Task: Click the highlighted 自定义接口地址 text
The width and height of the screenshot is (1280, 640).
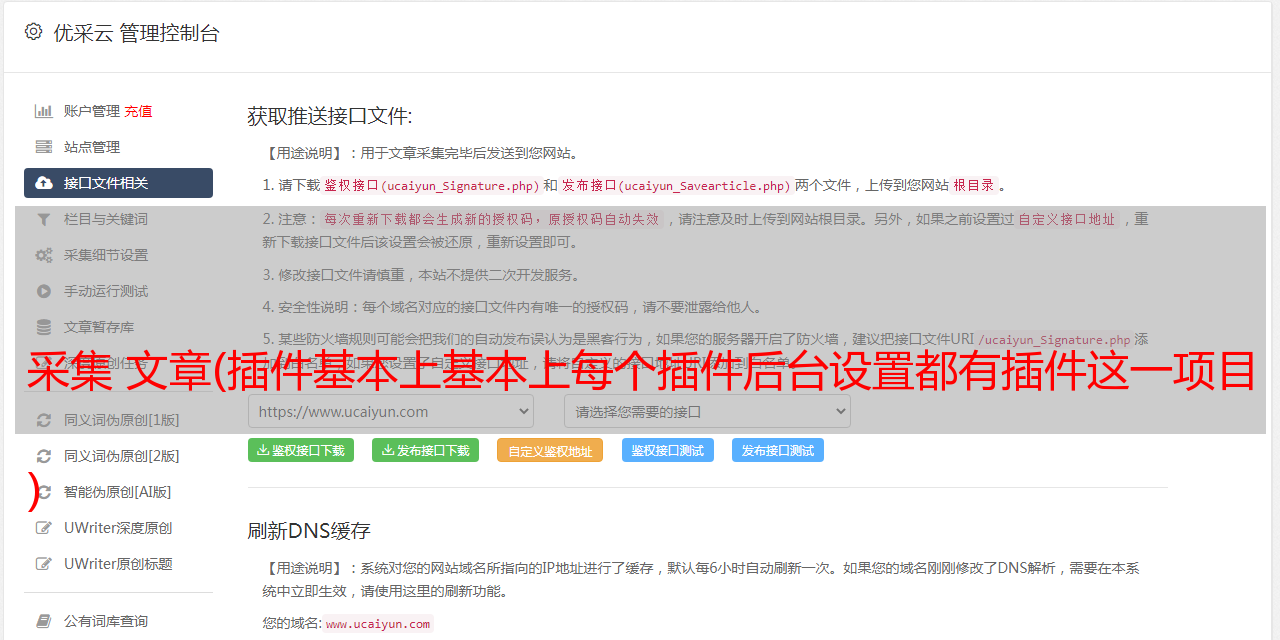Action: [x=1066, y=219]
